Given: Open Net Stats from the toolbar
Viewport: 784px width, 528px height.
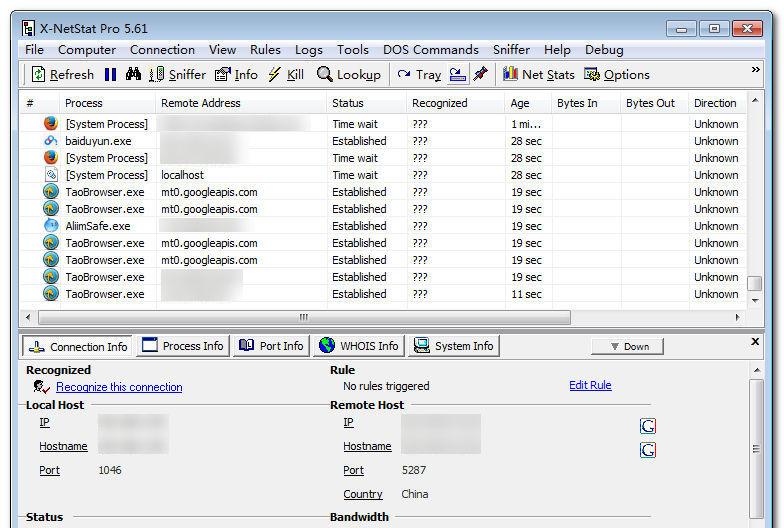Looking at the screenshot, I should tap(538, 74).
